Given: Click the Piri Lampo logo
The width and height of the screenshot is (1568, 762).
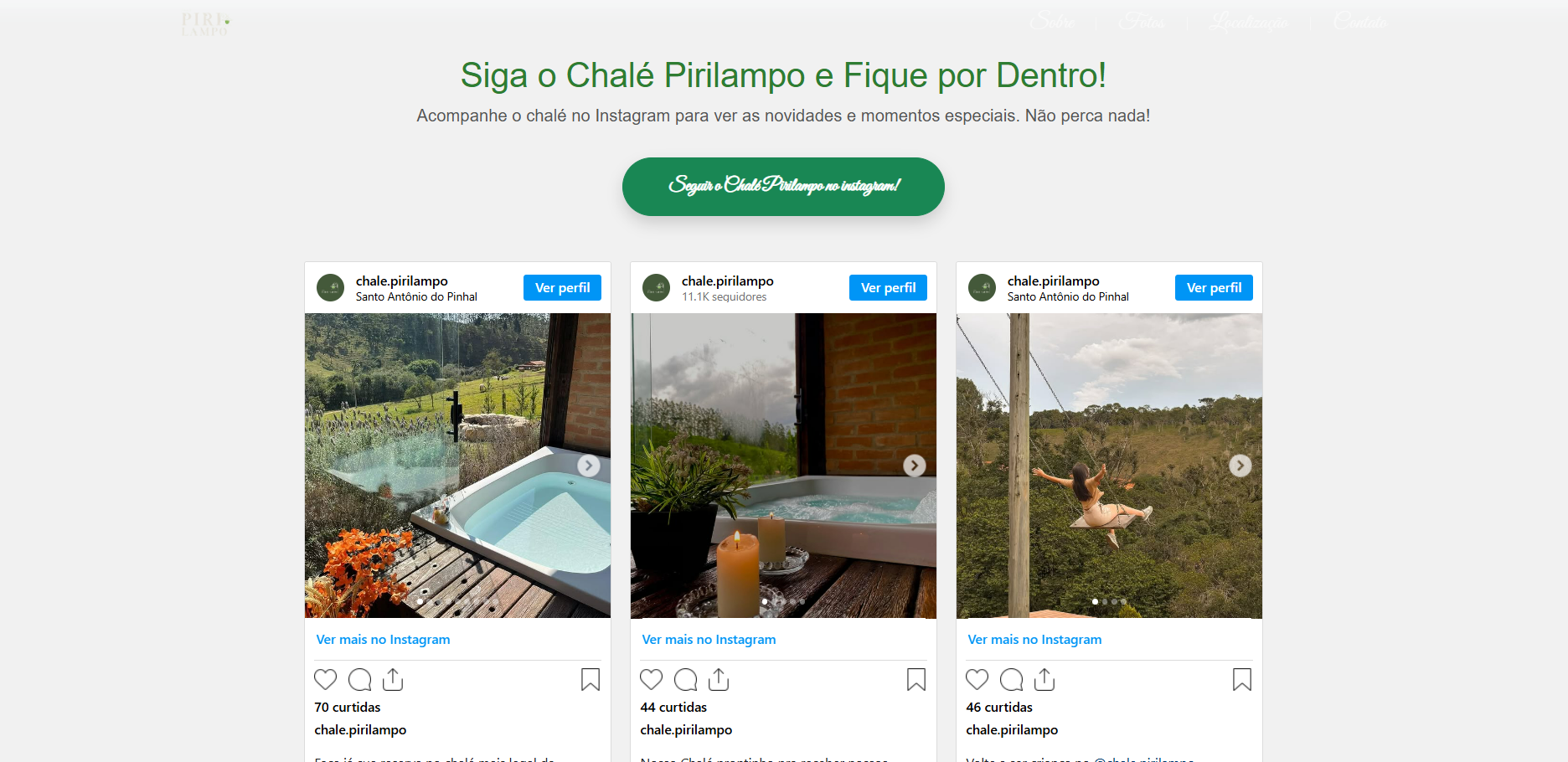Looking at the screenshot, I should (205, 23).
